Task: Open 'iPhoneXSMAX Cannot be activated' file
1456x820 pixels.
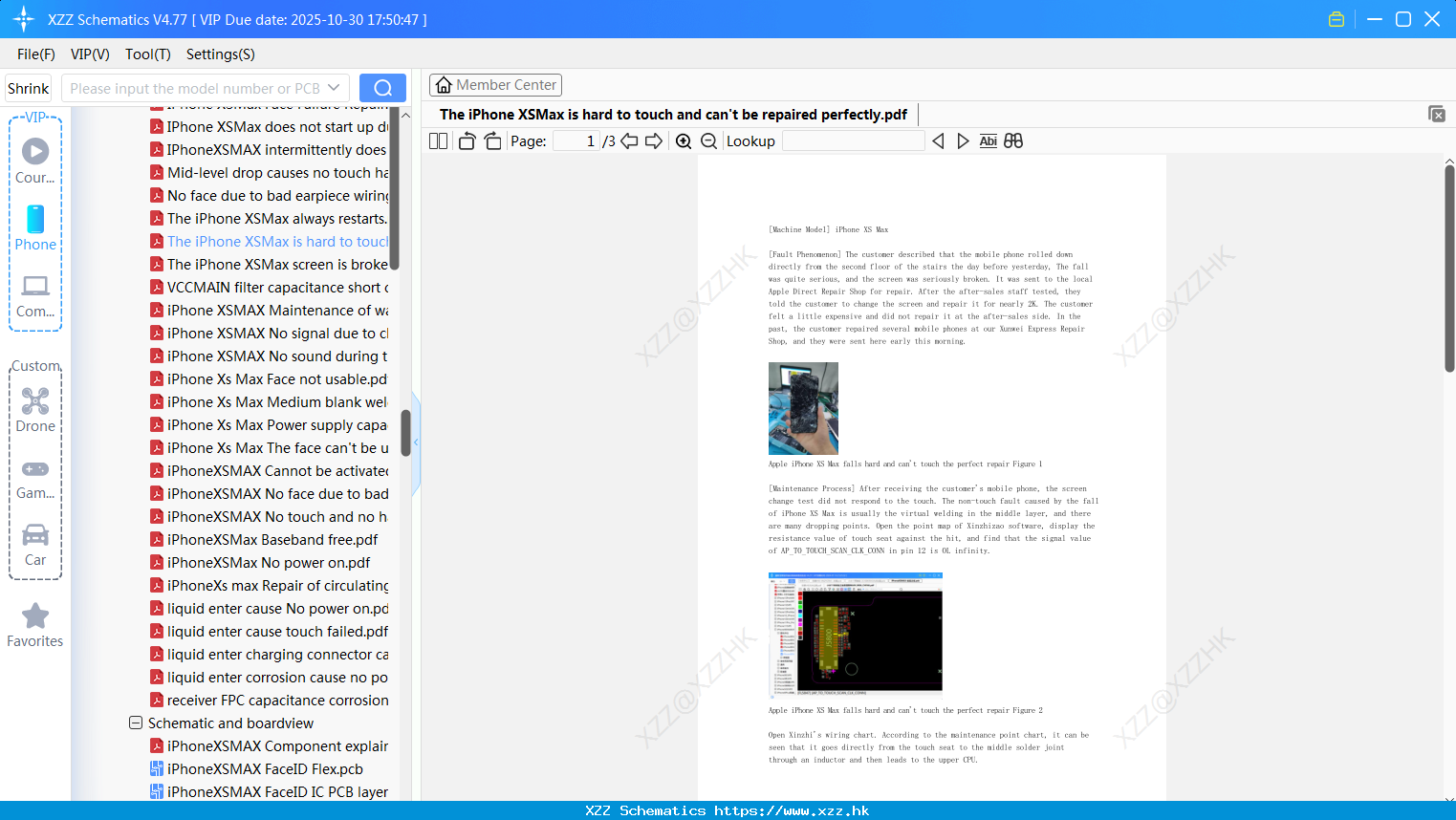Action: pyautogui.click(x=270, y=471)
